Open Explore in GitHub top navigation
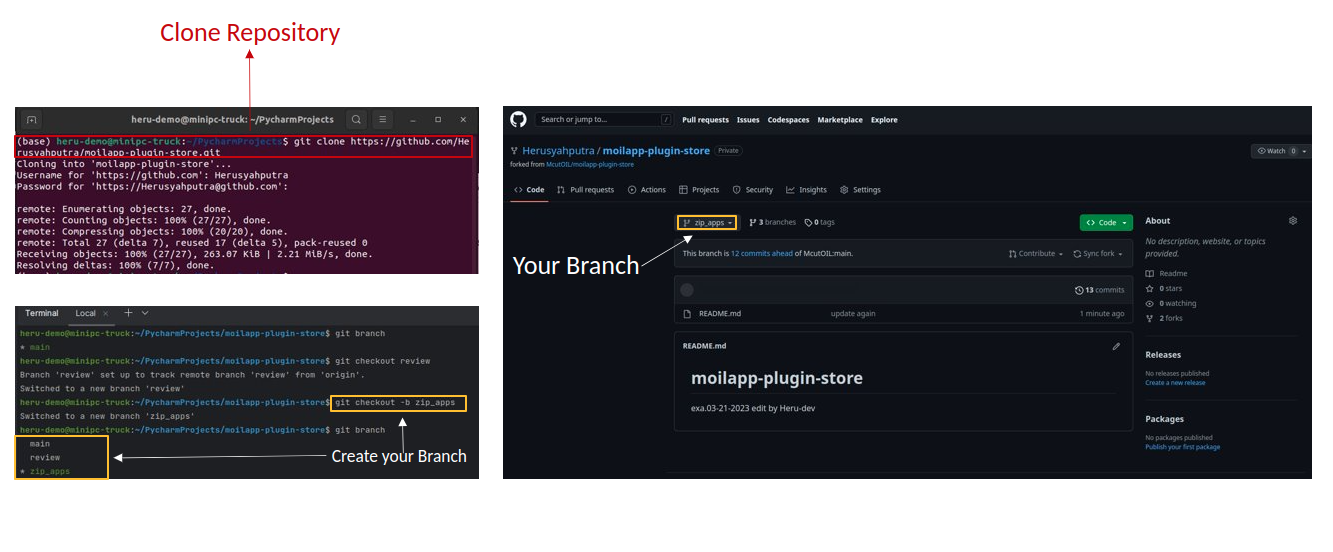The height and width of the screenshot is (552, 1333). coord(884,120)
